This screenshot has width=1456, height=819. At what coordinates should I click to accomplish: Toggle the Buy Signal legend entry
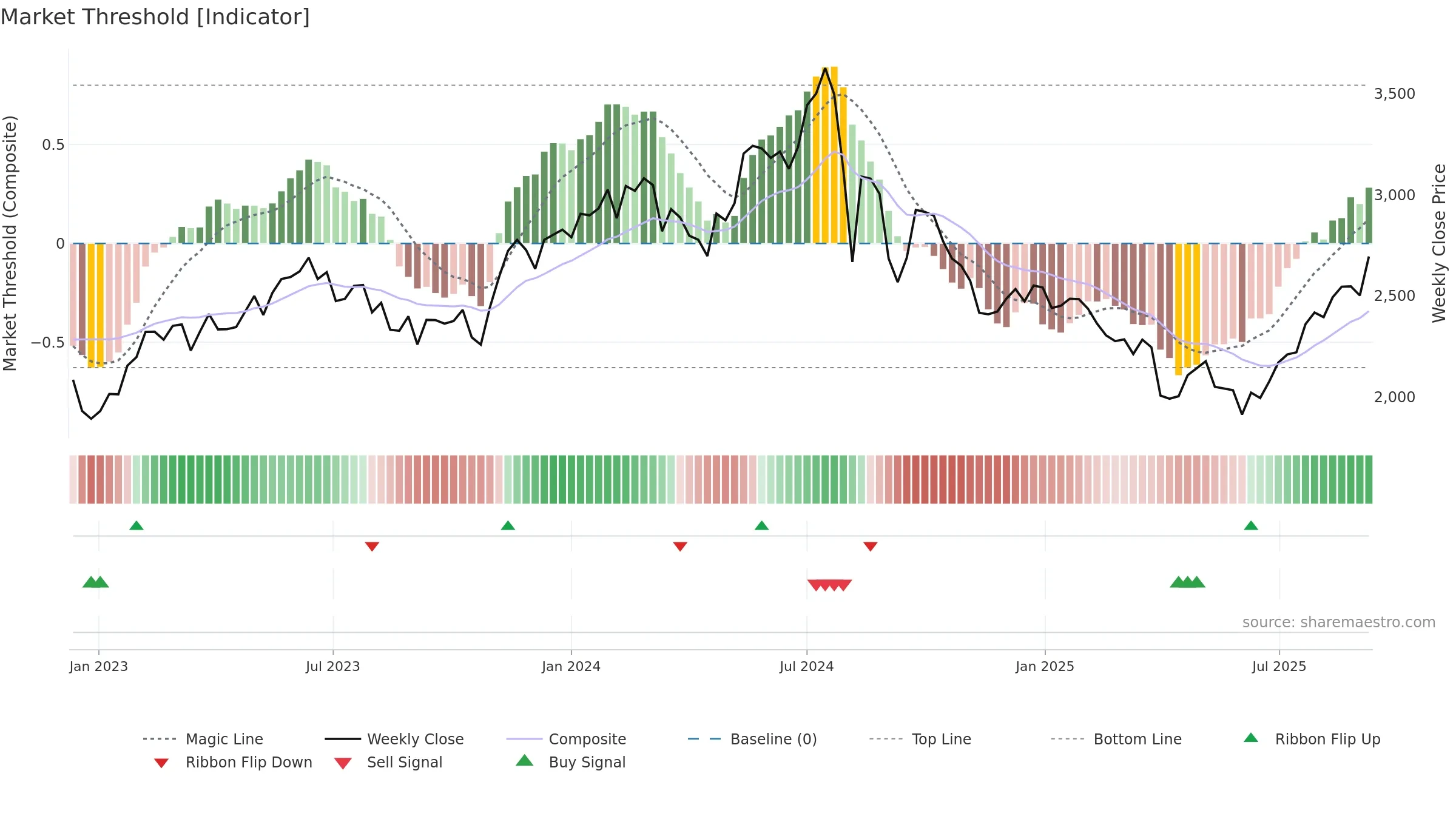(x=570, y=762)
